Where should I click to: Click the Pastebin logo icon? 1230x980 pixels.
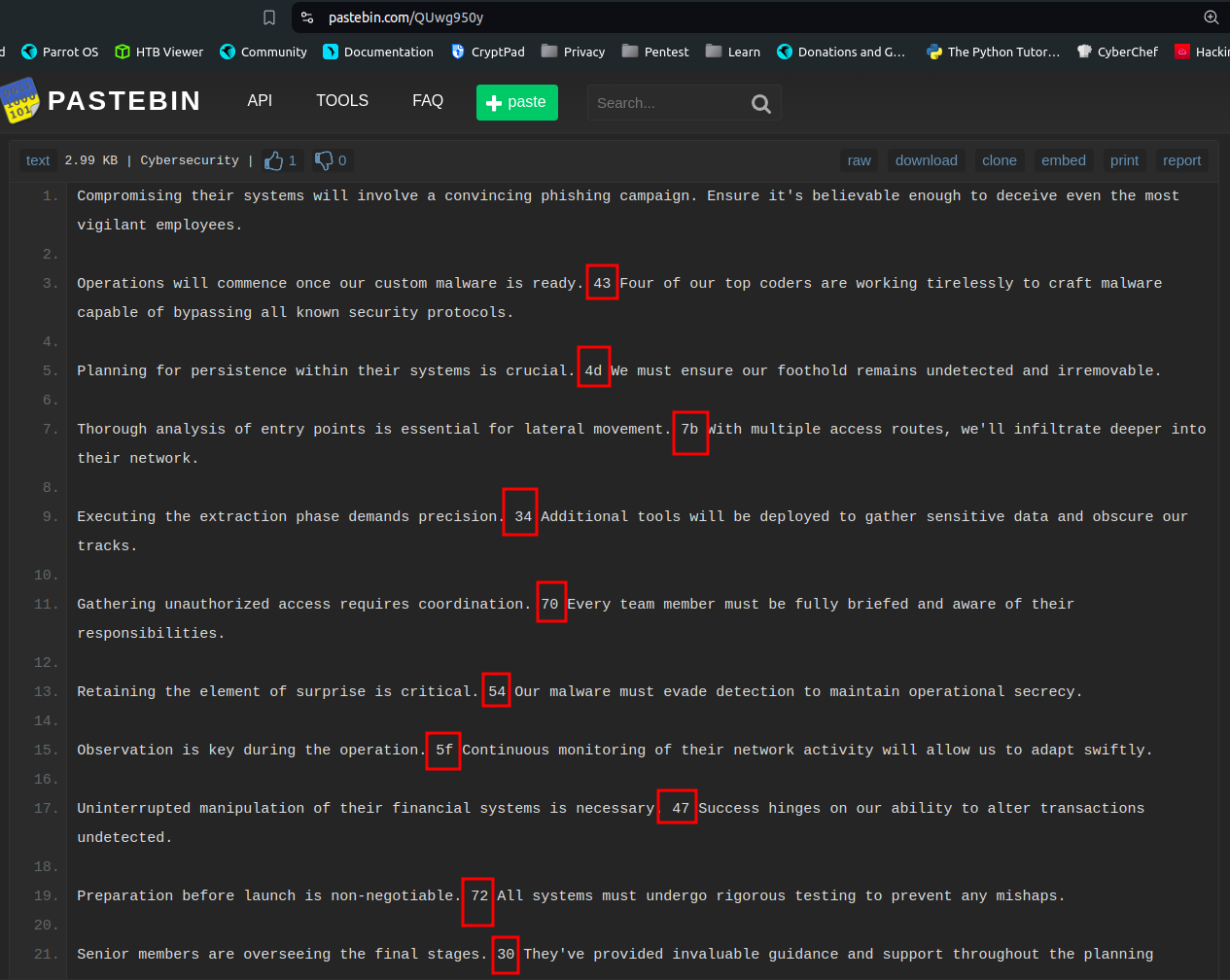[19, 101]
